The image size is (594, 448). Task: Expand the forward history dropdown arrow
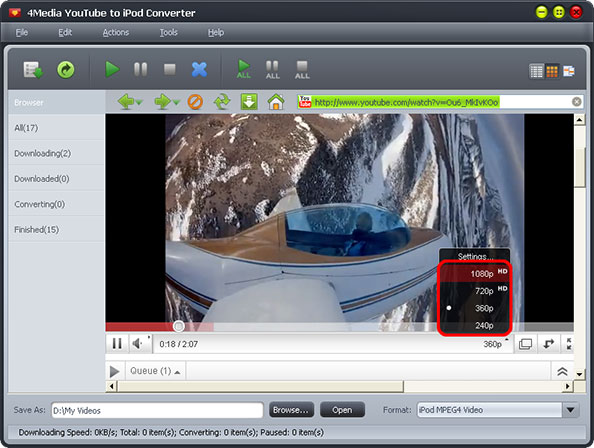[x=176, y=102]
